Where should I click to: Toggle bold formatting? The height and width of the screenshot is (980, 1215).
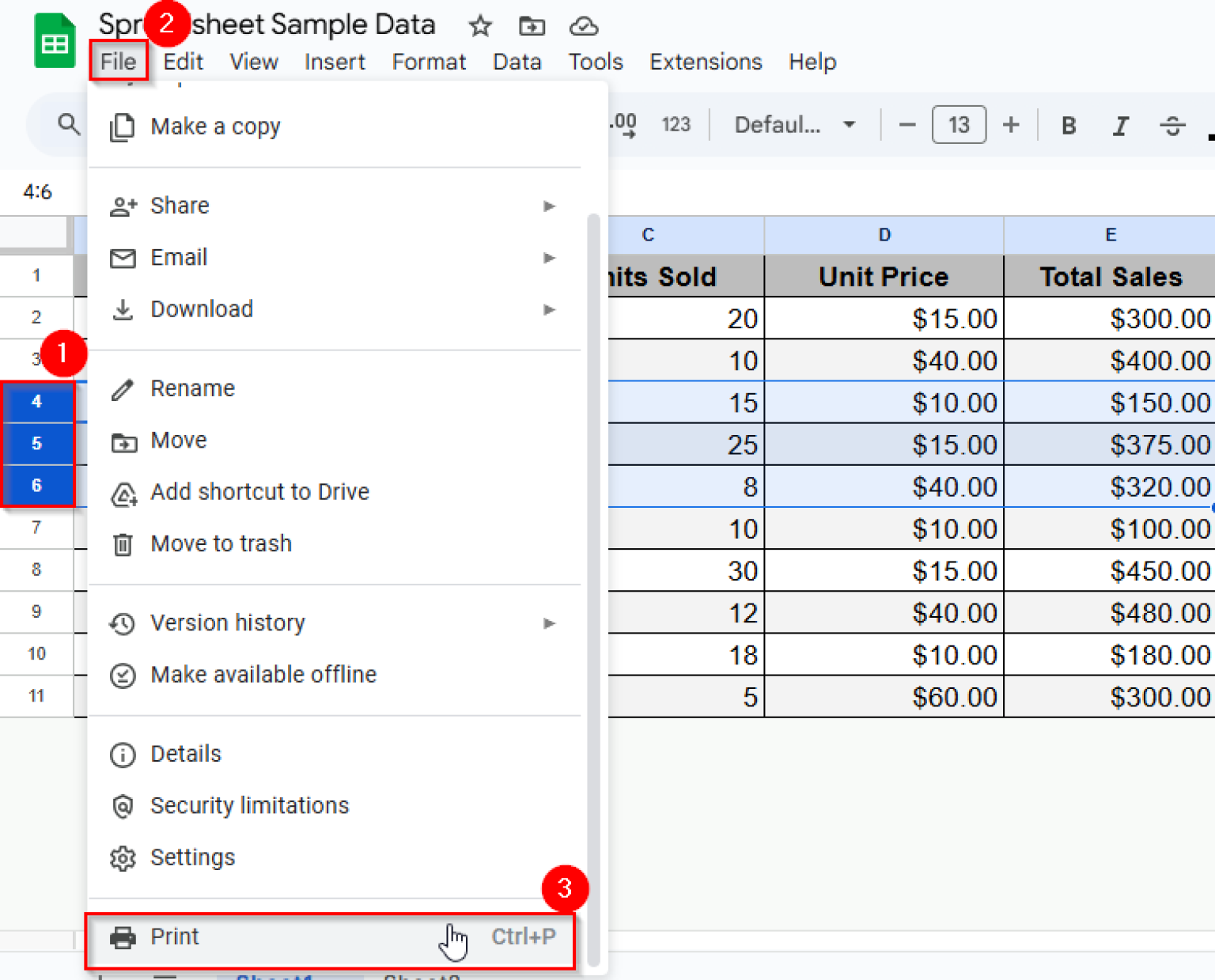coord(1069,126)
